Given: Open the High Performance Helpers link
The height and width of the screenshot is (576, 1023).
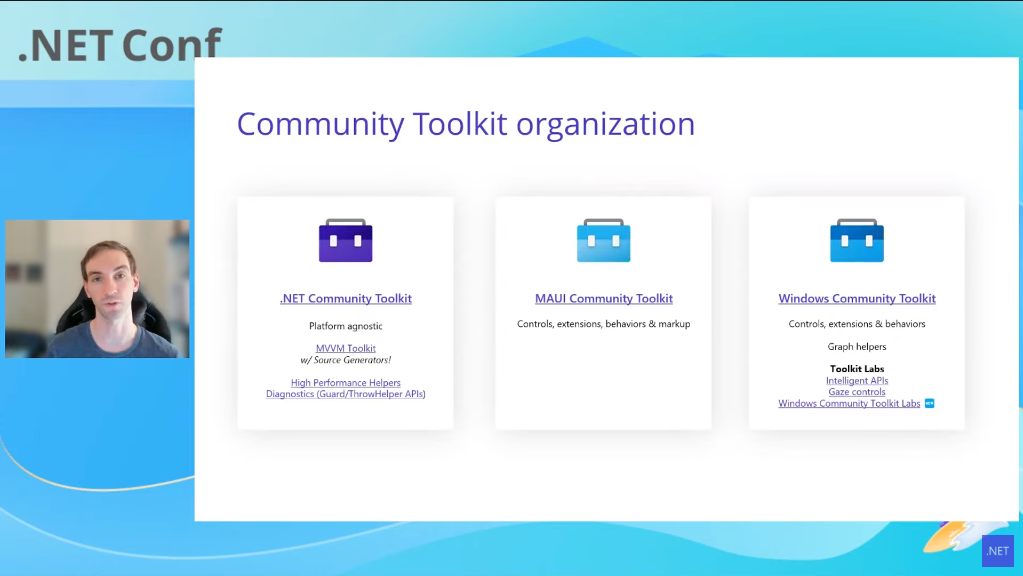Looking at the screenshot, I should (346, 382).
